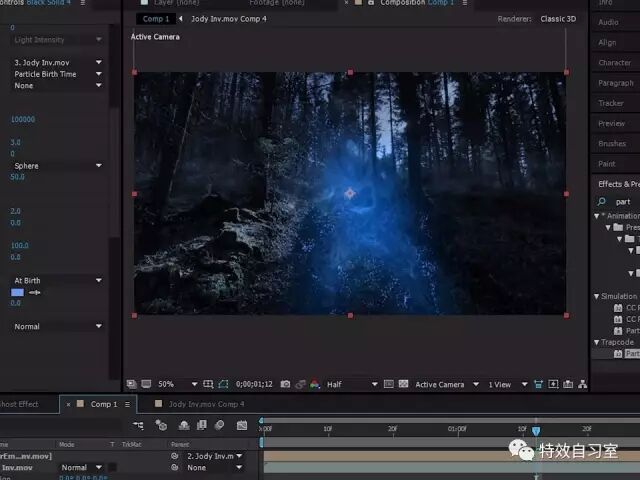Click the title/action safe grid icon
This screenshot has width=640, height=480.
click(x=208, y=384)
